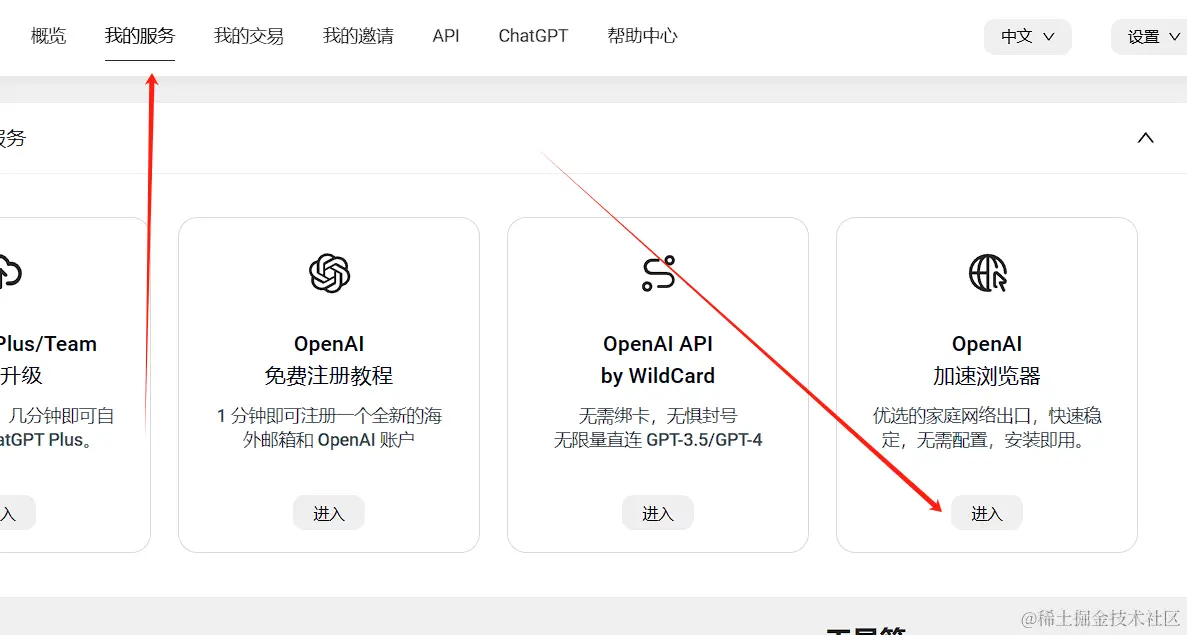The height and width of the screenshot is (635, 1187).
Task: Click the WildCard route icon on API card
Action: click(x=658, y=273)
